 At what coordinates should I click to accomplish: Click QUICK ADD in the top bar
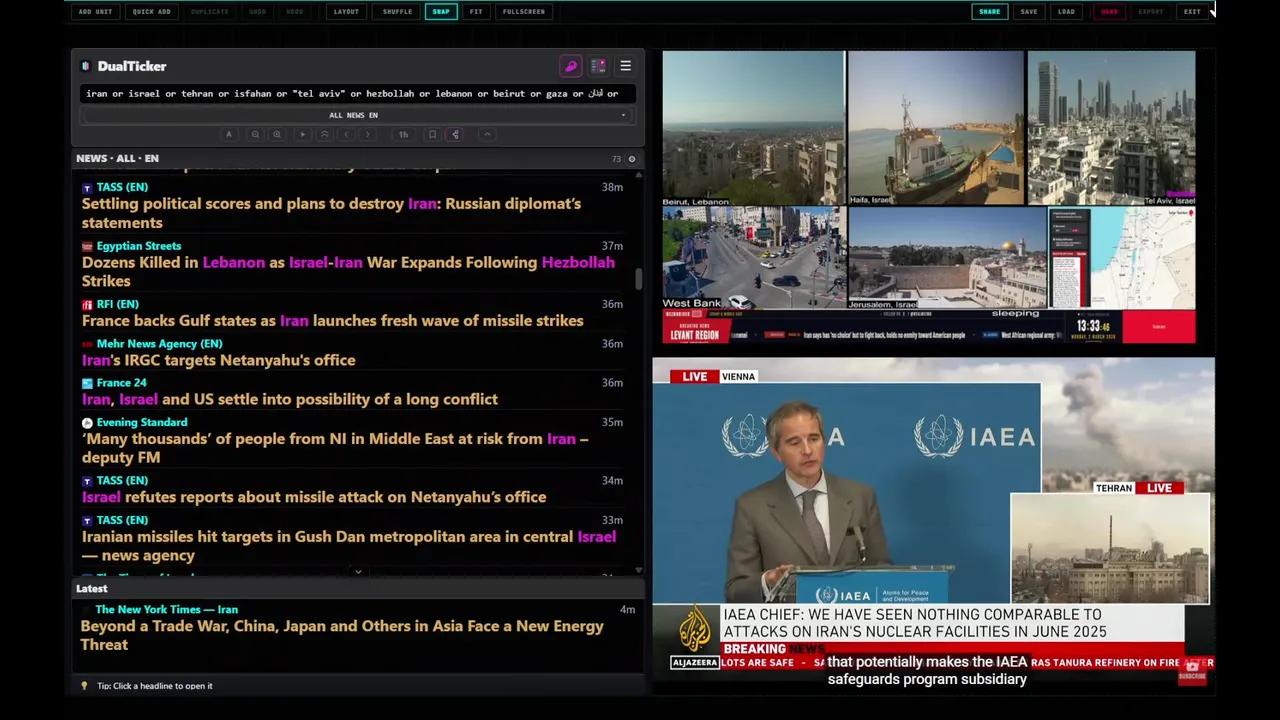click(152, 12)
